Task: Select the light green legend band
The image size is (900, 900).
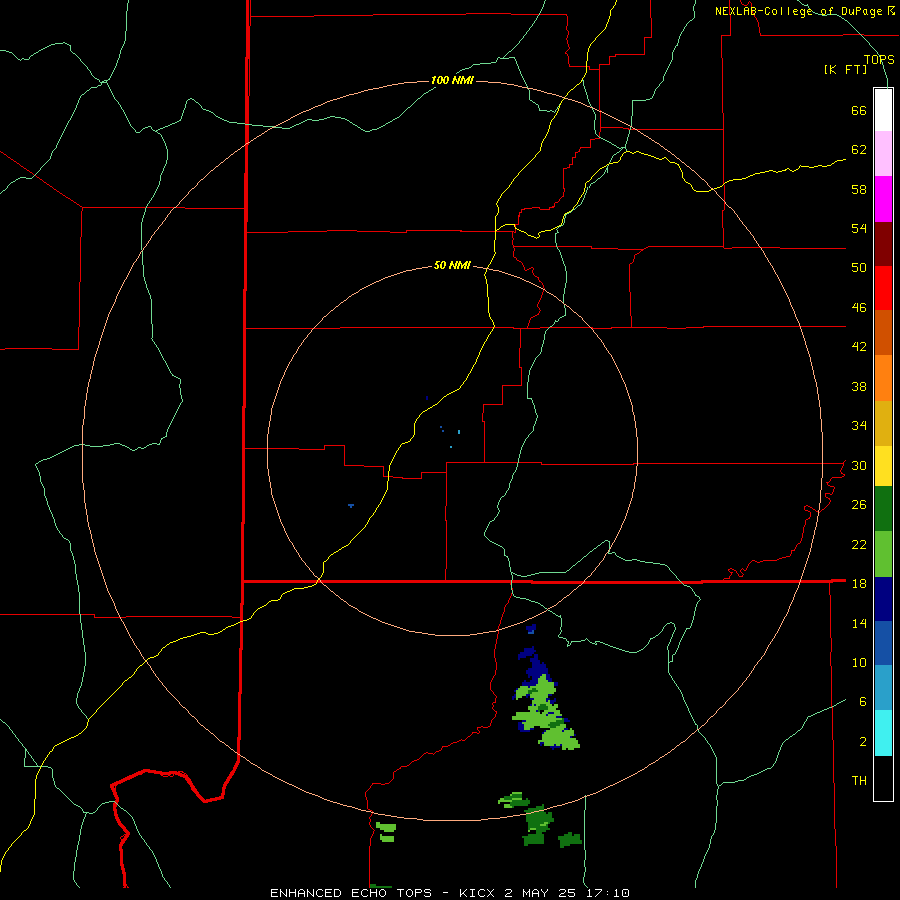Action: pyautogui.click(x=883, y=554)
